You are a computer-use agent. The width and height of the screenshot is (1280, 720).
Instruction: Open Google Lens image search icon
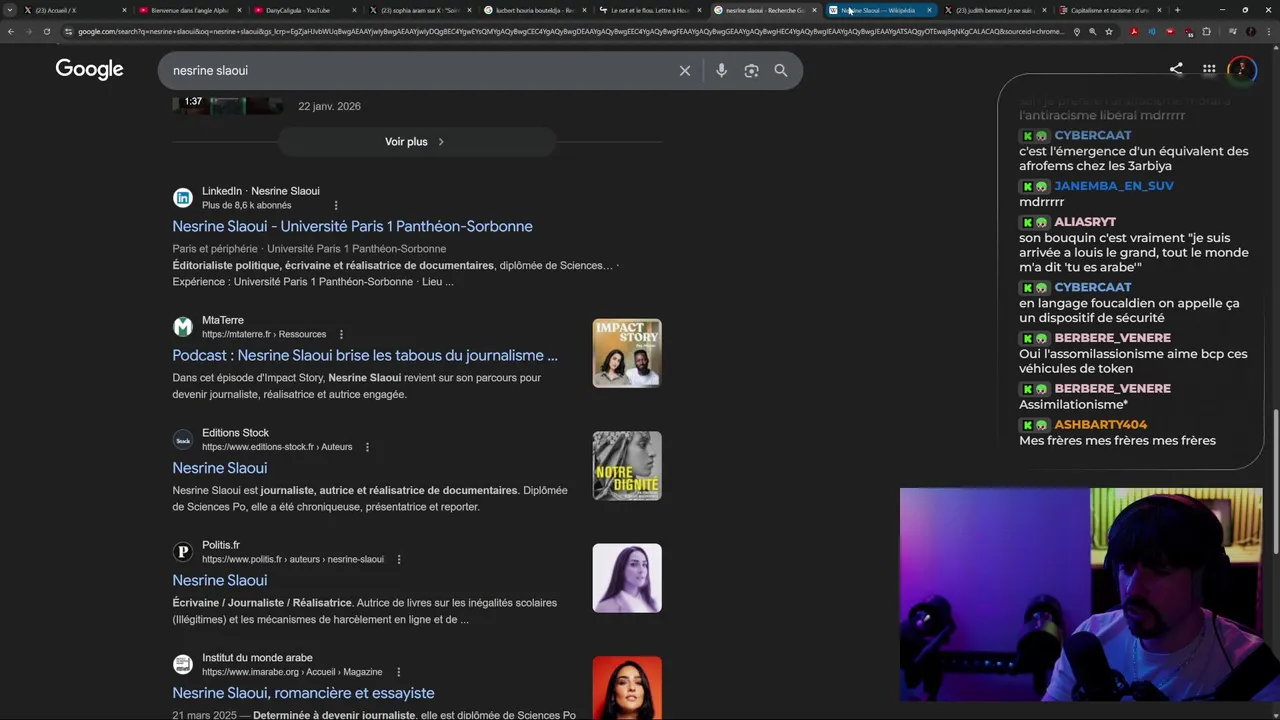click(x=751, y=71)
